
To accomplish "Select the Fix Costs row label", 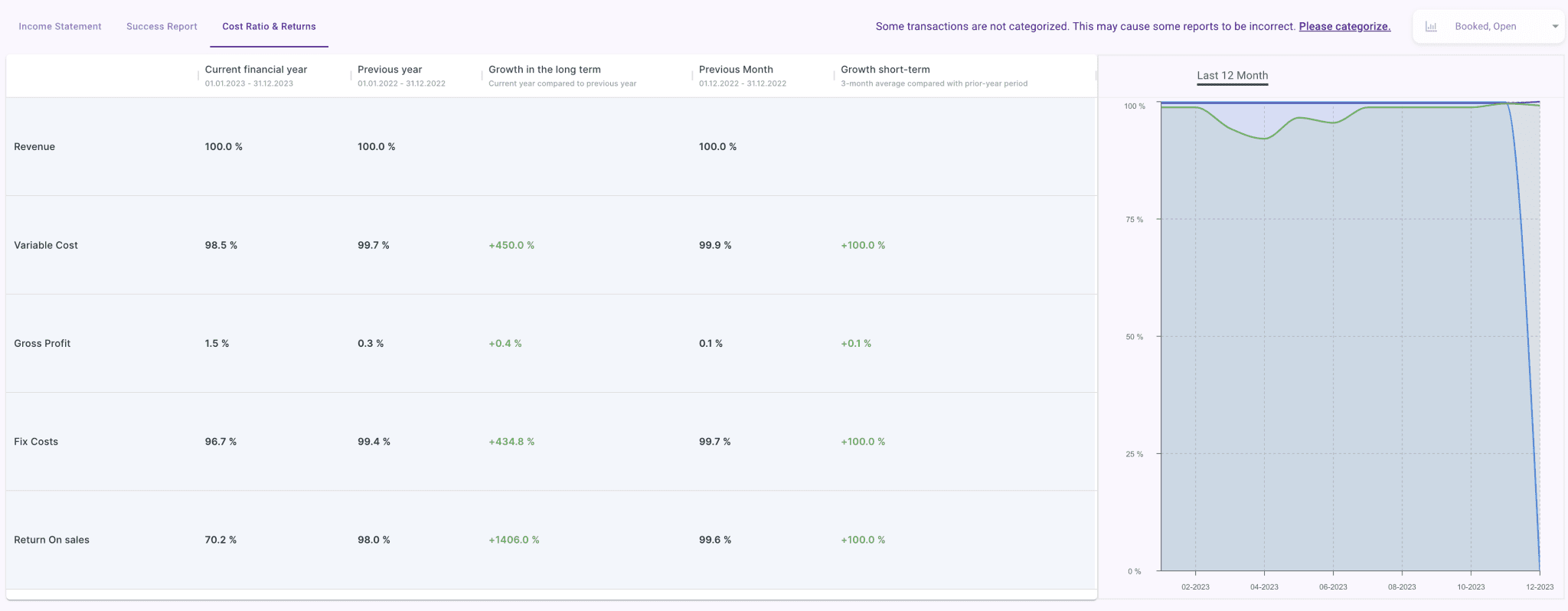I will [x=36, y=442].
